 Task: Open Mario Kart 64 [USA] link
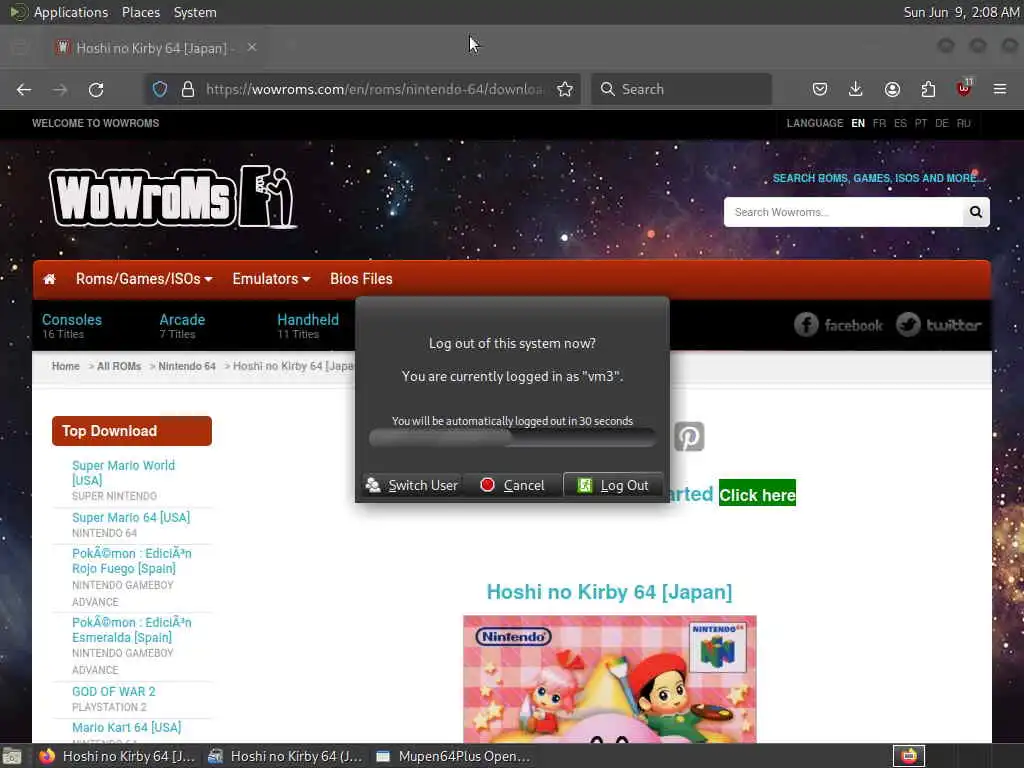pyautogui.click(x=127, y=728)
